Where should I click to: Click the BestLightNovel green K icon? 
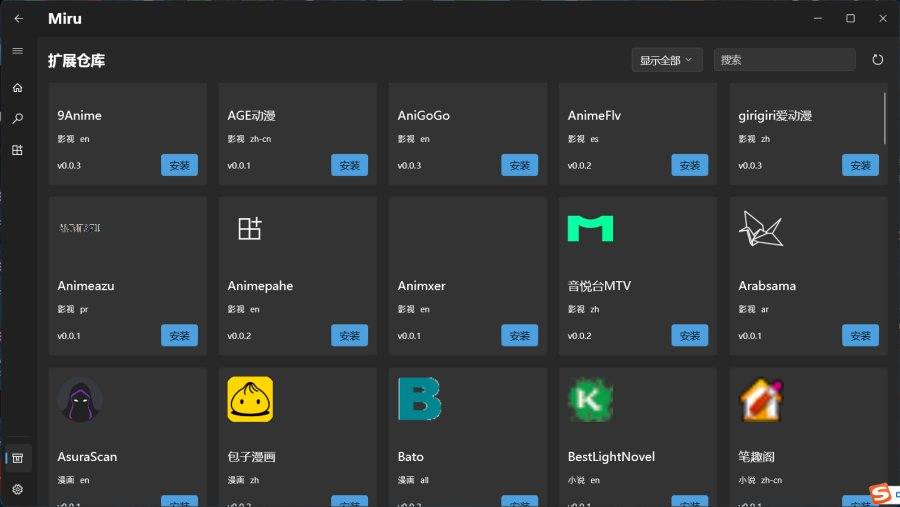[590, 400]
